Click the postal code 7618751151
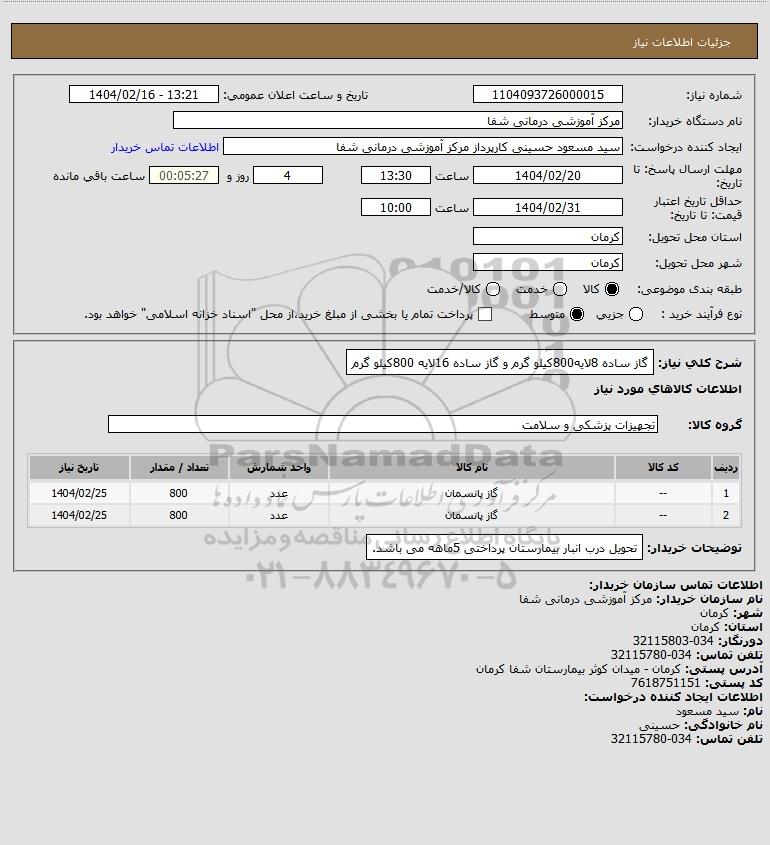 [665, 683]
